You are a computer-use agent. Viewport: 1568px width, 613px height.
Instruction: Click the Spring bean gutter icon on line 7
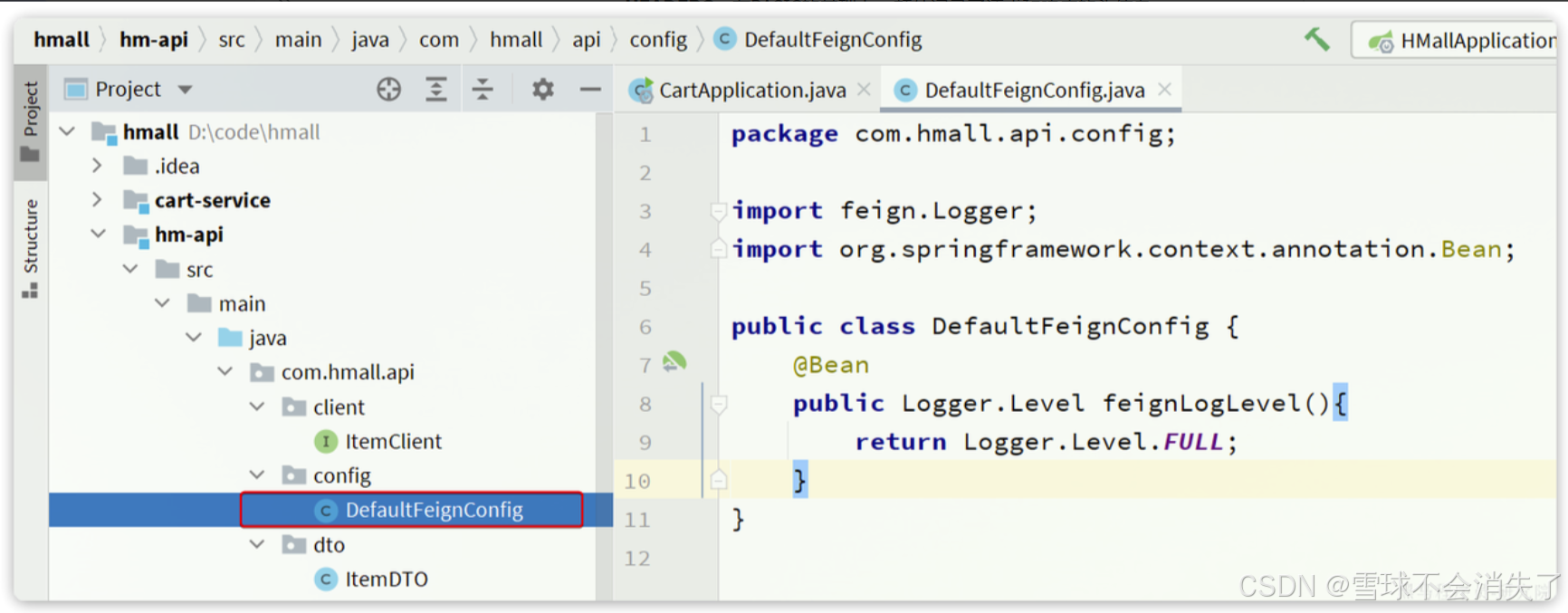click(x=674, y=363)
